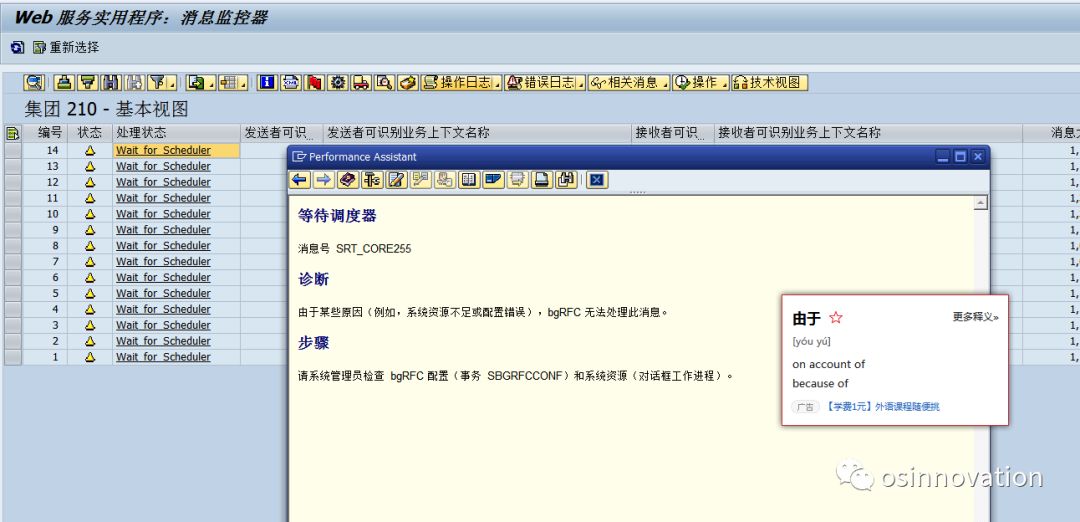Open Wait_for_Scheduler link in row 10

click(163, 213)
